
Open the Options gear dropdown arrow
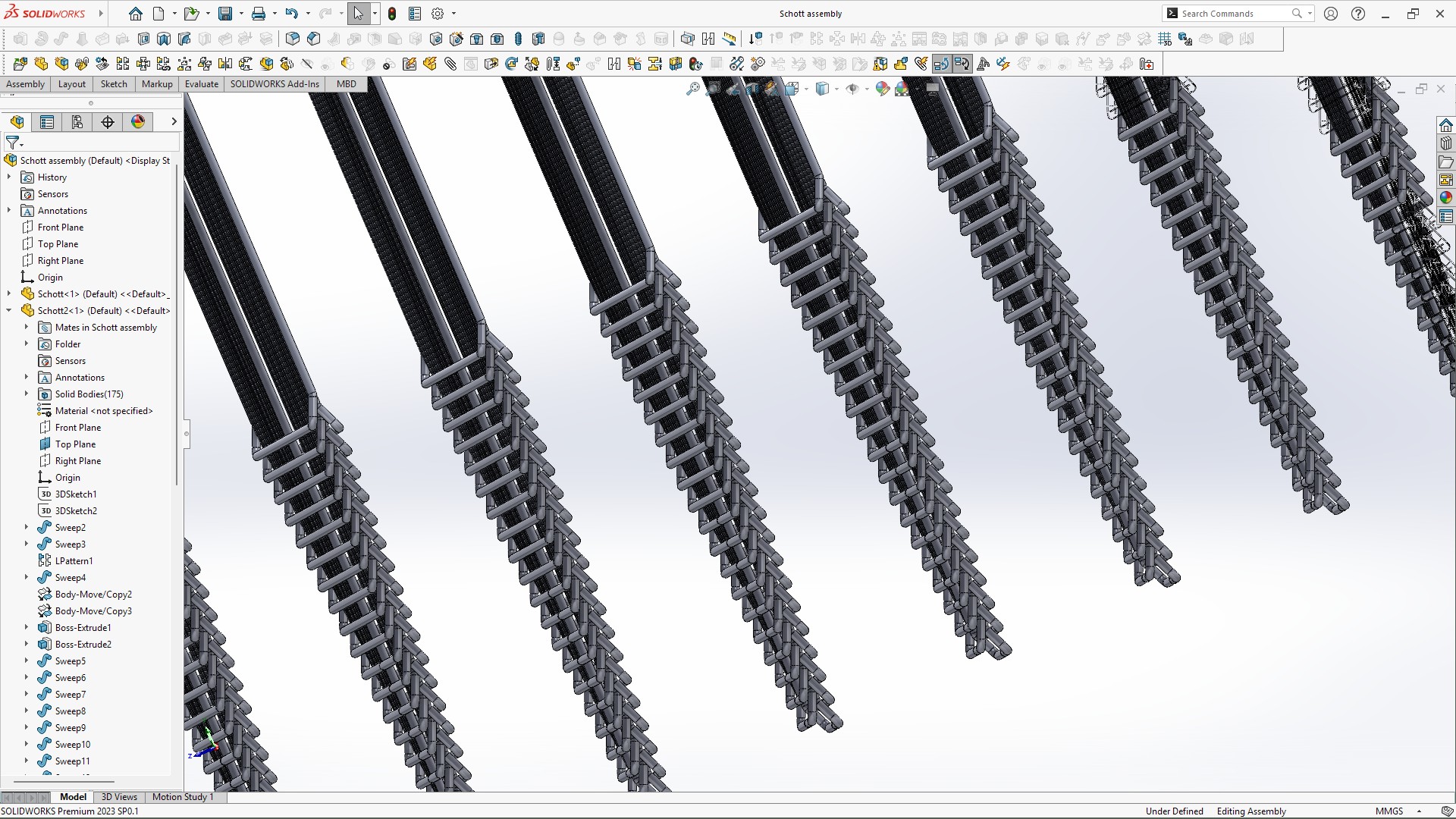454,14
